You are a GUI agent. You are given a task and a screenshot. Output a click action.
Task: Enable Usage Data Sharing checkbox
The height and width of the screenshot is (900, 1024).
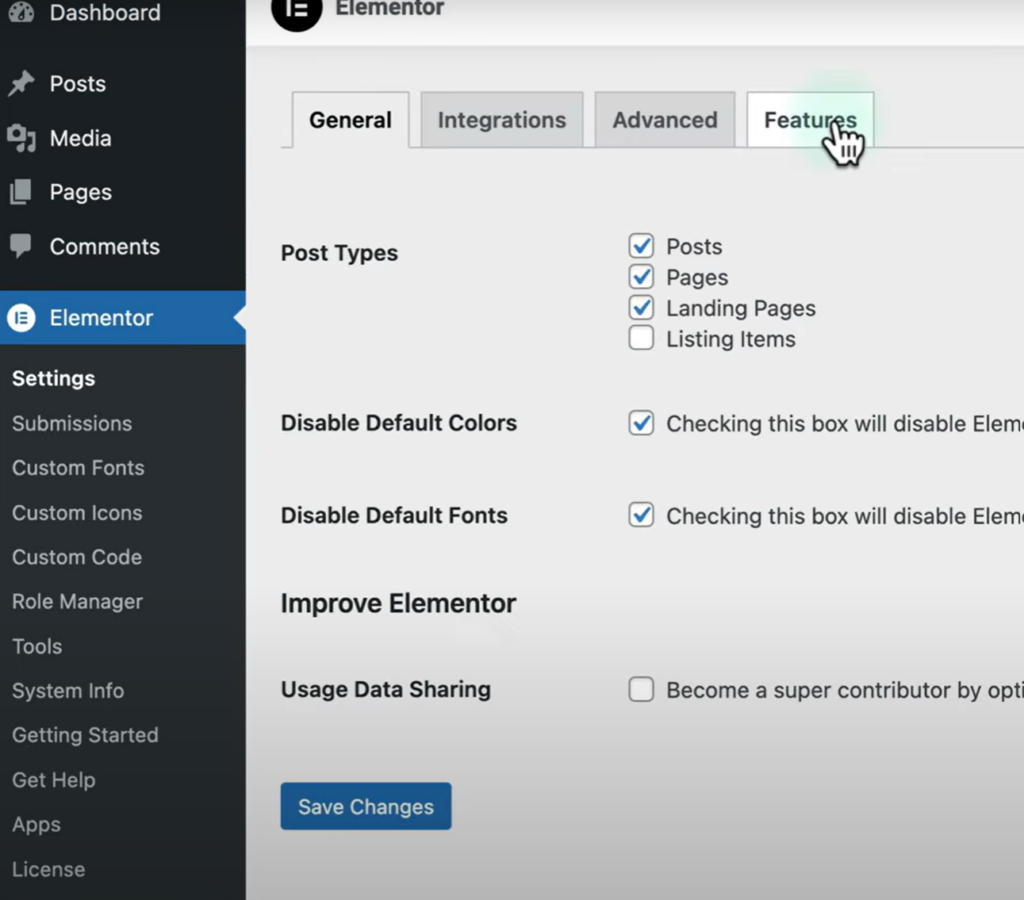tap(641, 690)
